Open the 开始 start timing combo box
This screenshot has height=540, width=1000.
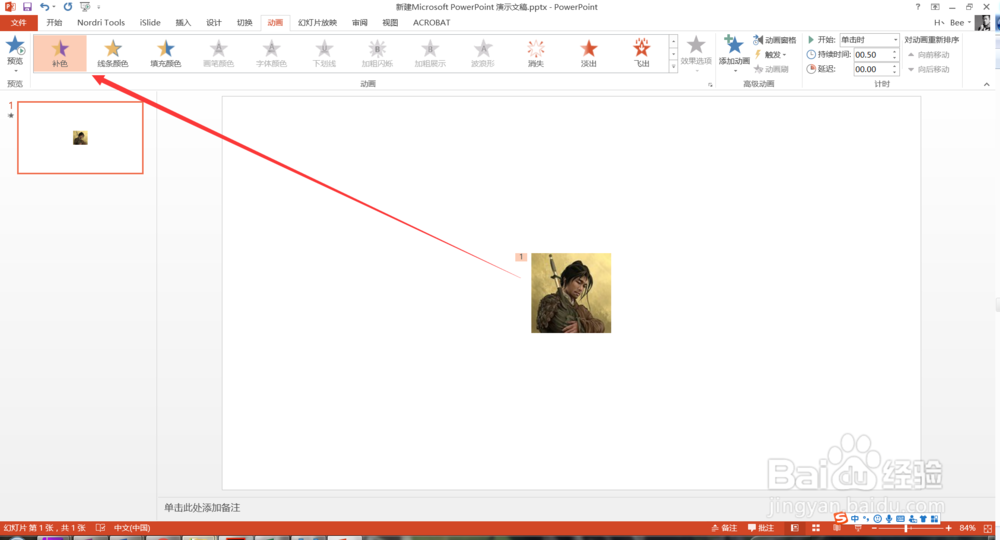click(x=869, y=40)
